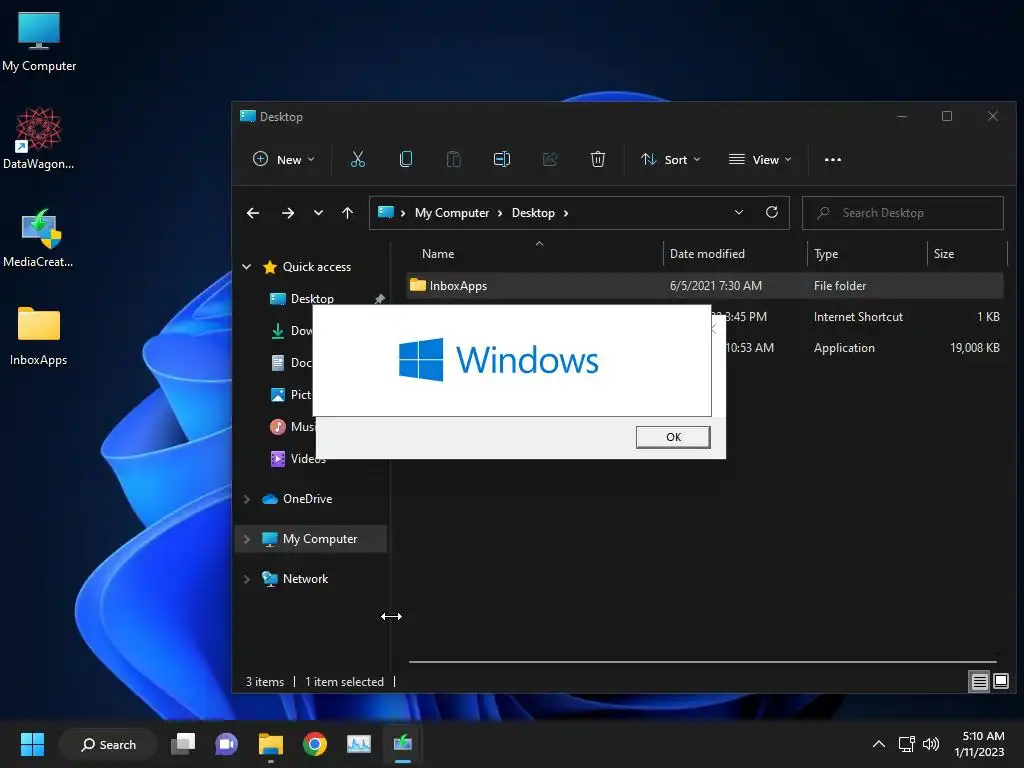Click the taskbar Search button
Image resolution: width=1024 pixels, height=768 pixels.
coord(108,744)
